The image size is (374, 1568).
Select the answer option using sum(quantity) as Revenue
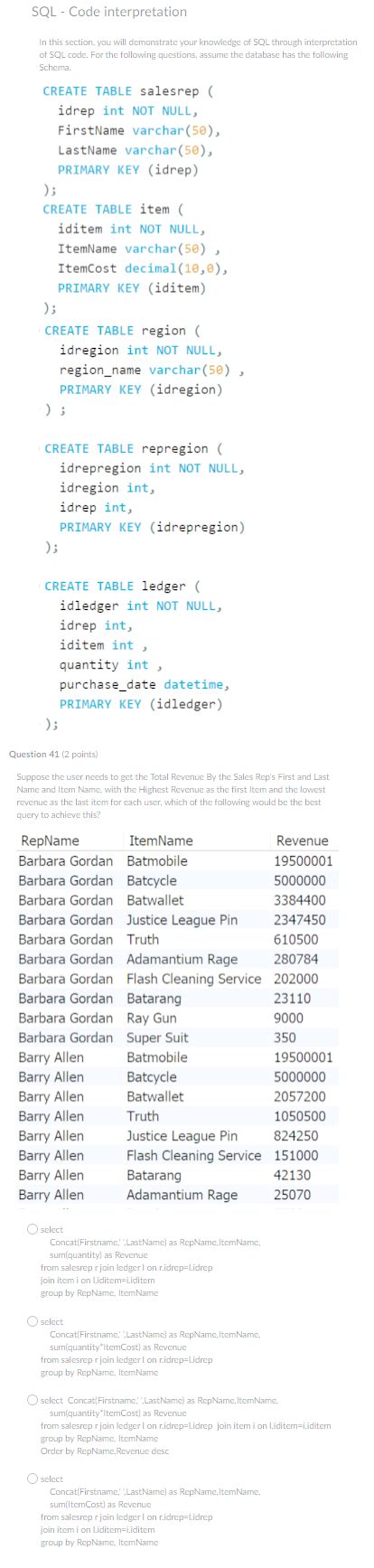point(33,1229)
